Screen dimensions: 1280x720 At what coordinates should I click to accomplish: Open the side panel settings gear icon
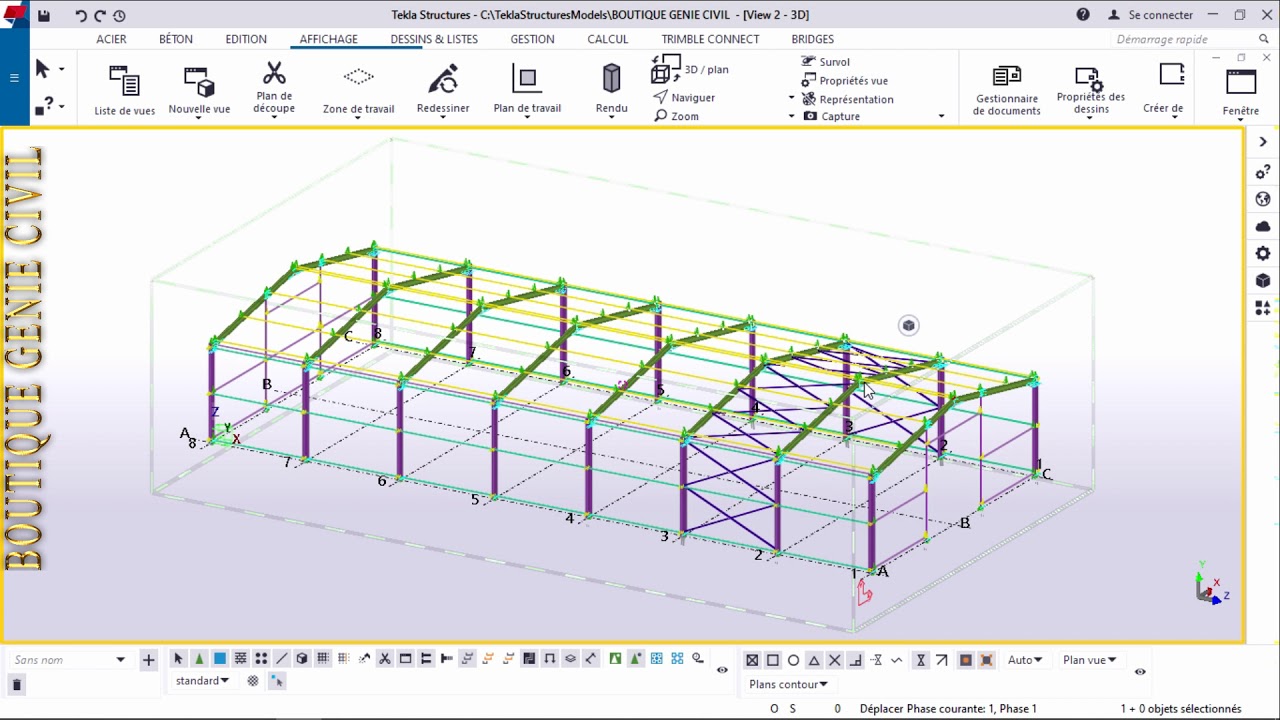click(1263, 254)
